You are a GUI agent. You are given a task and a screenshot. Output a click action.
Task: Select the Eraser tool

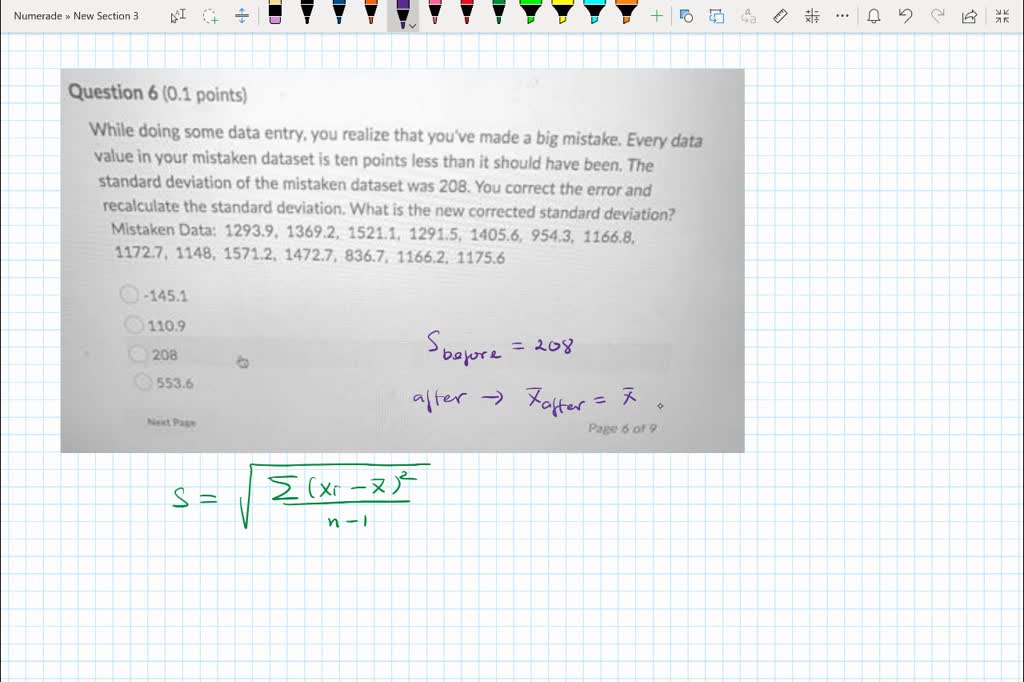click(x=275, y=12)
